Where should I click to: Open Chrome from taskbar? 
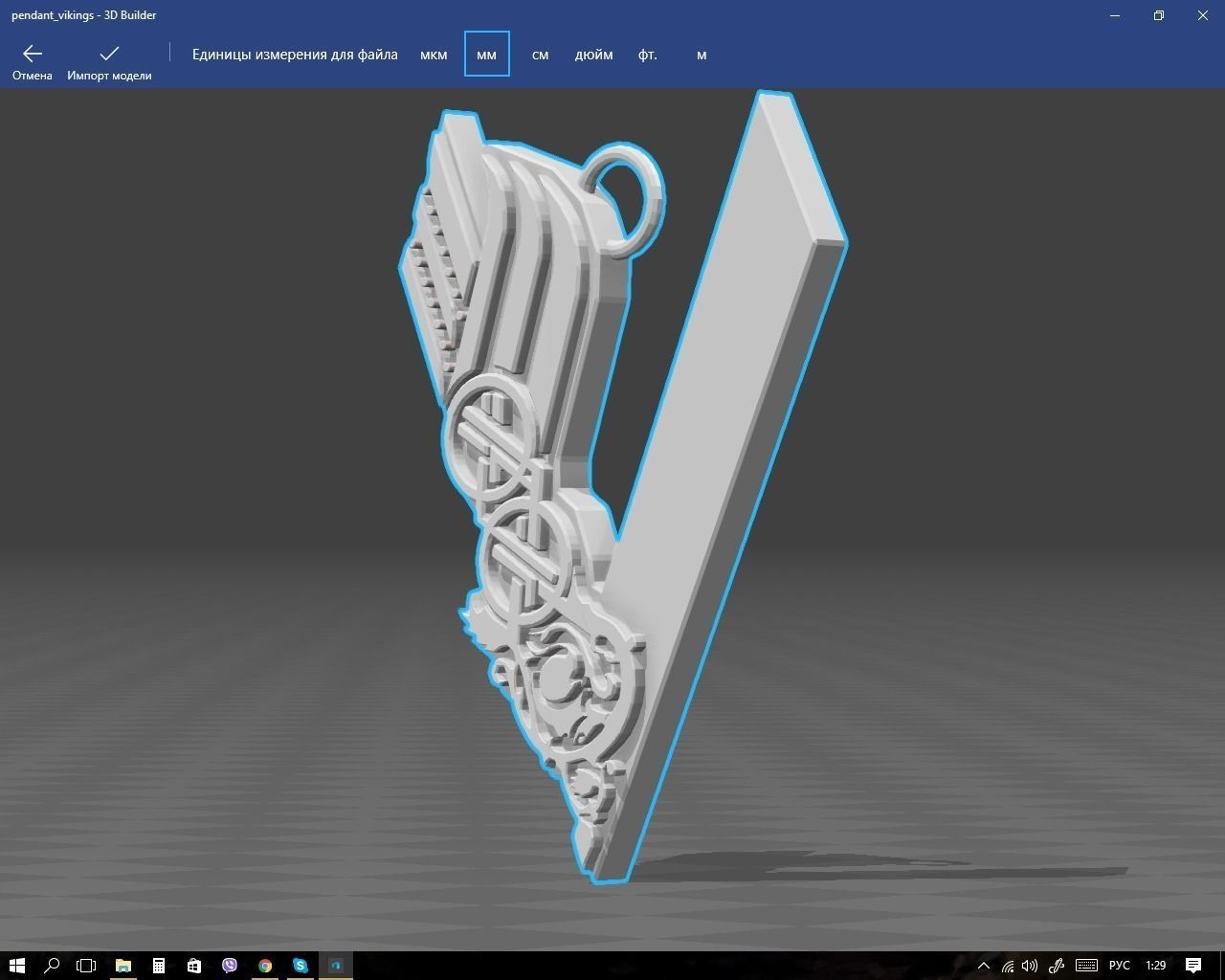pos(265,965)
